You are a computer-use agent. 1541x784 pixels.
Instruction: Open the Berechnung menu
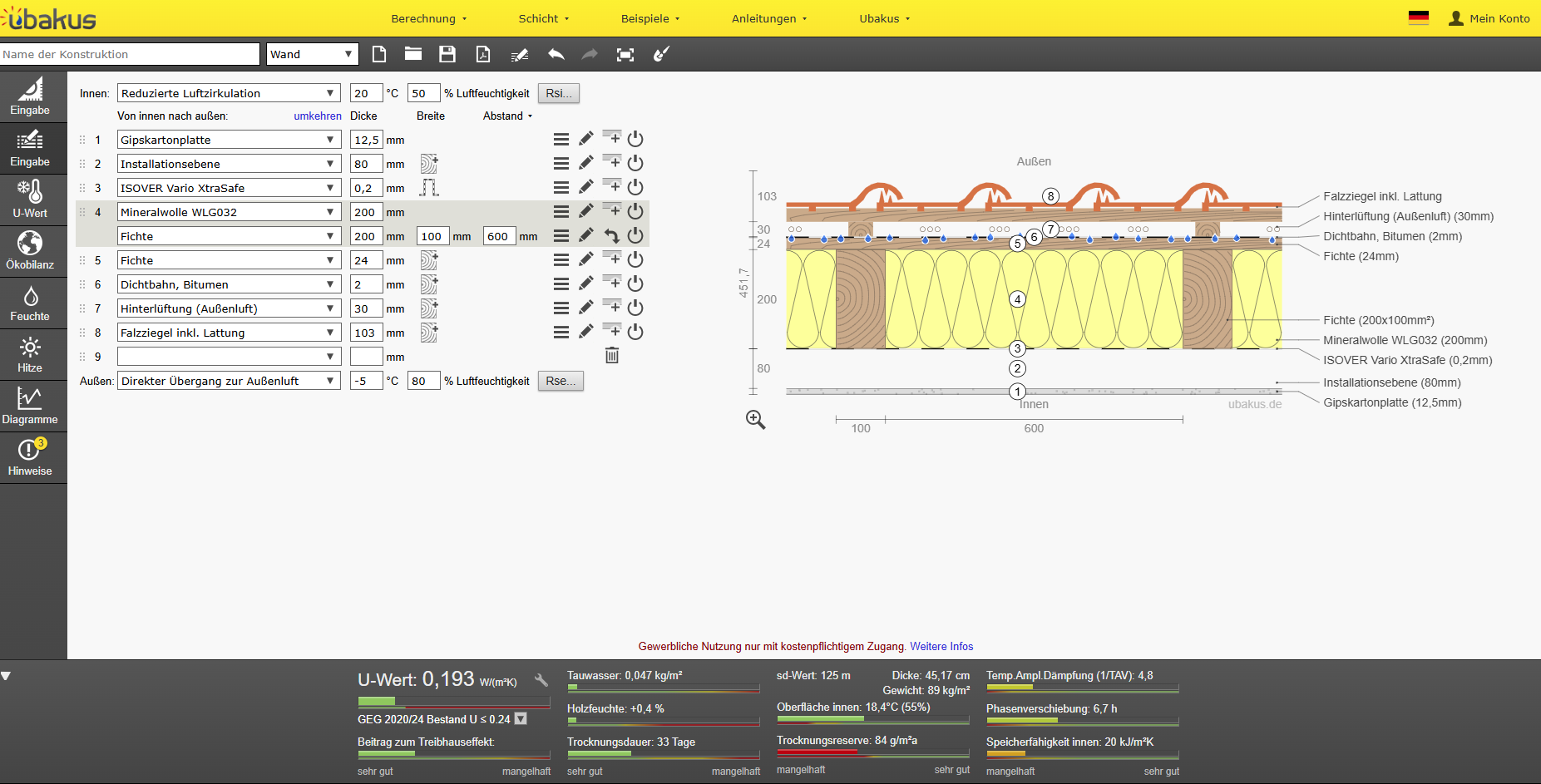[x=428, y=18]
